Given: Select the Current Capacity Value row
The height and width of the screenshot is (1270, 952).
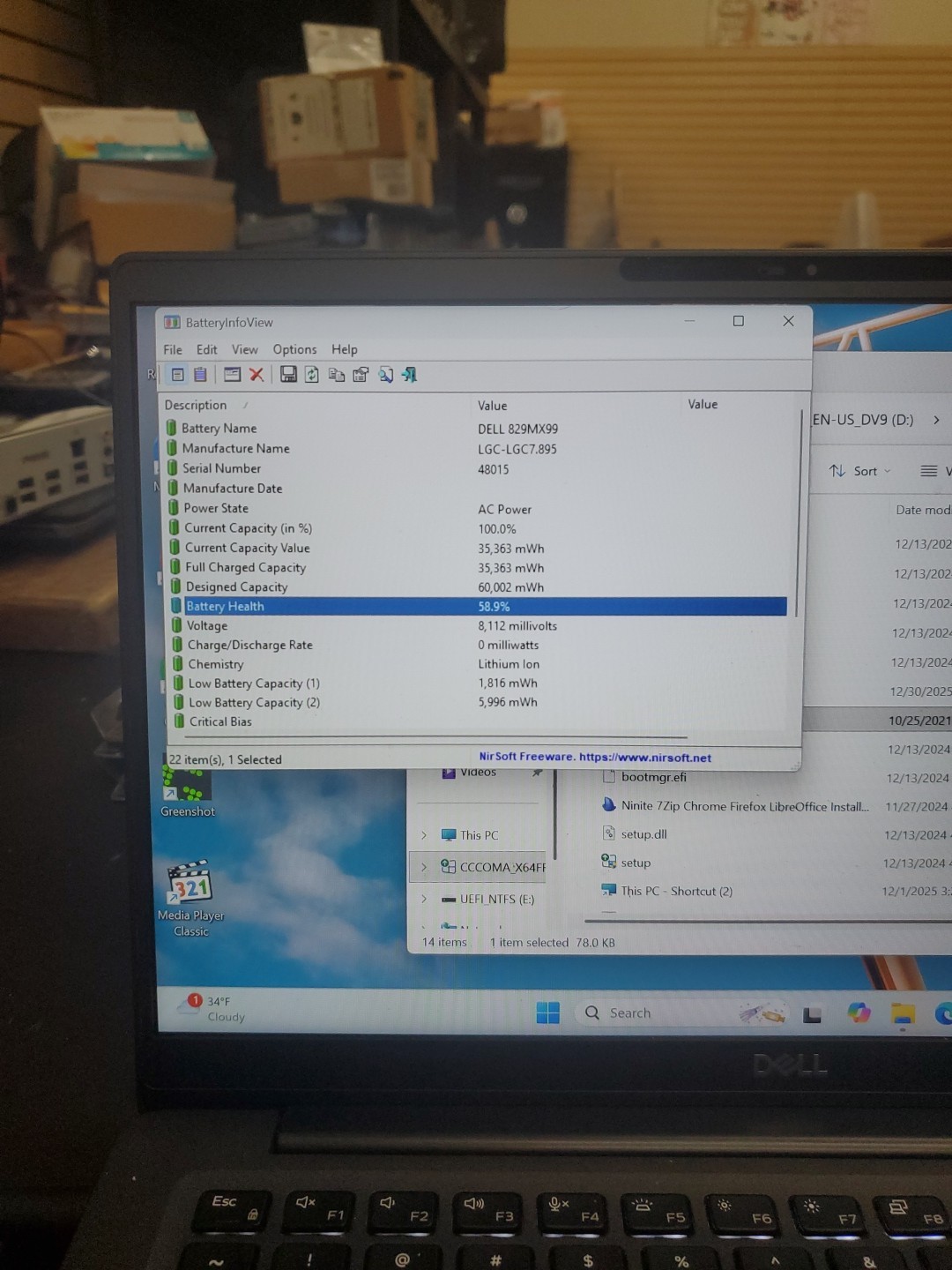Looking at the screenshot, I should [x=477, y=548].
